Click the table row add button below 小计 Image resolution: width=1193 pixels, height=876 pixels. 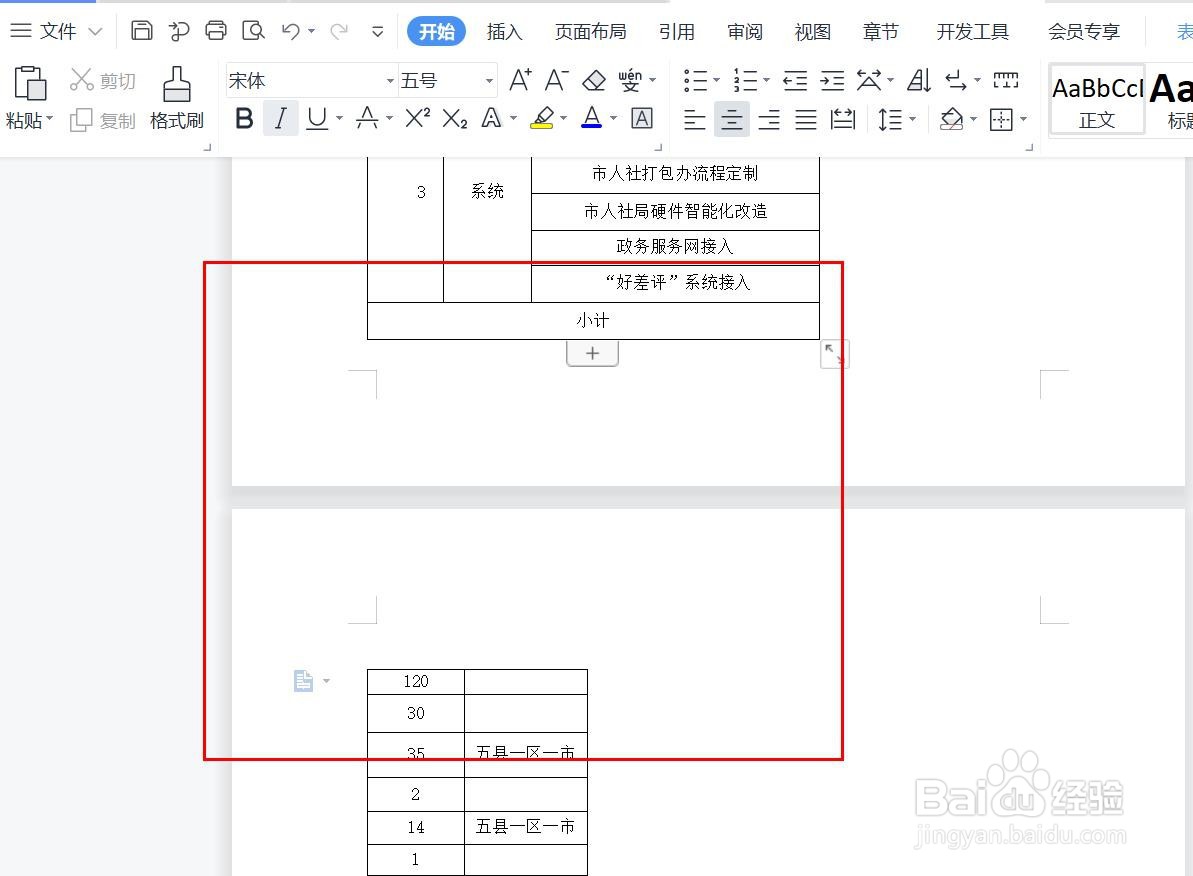tap(592, 352)
